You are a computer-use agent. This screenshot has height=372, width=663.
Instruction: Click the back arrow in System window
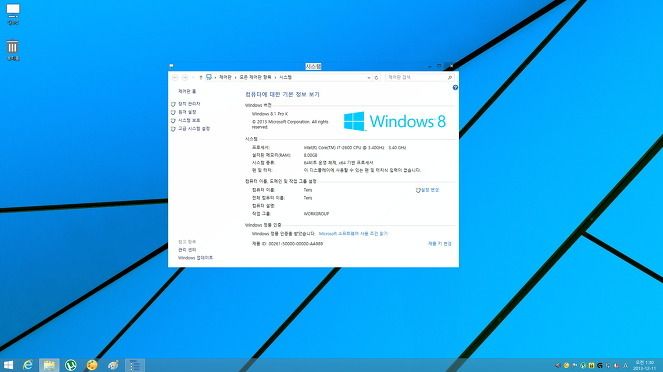tap(175, 77)
